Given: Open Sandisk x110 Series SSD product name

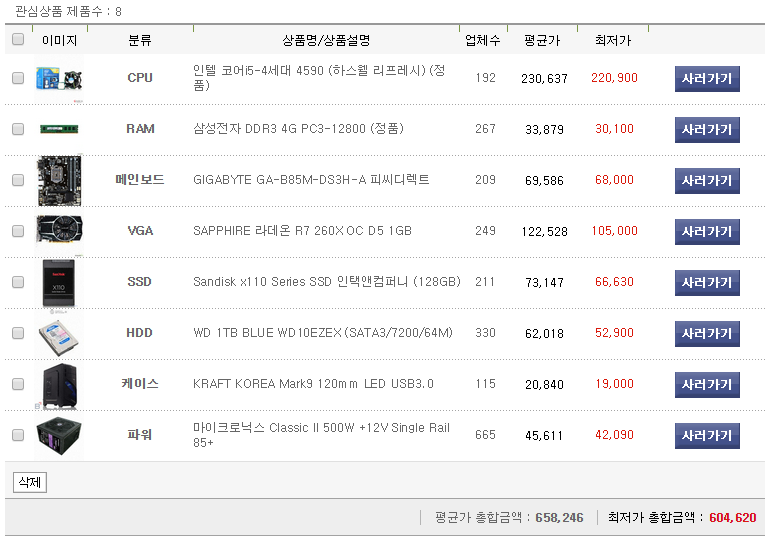Looking at the screenshot, I should point(327,282).
